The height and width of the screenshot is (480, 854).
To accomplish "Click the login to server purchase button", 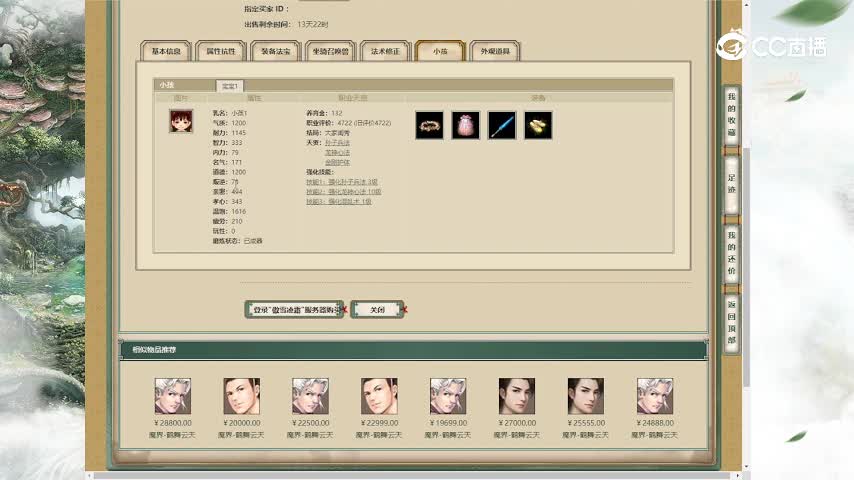I will [x=294, y=309].
